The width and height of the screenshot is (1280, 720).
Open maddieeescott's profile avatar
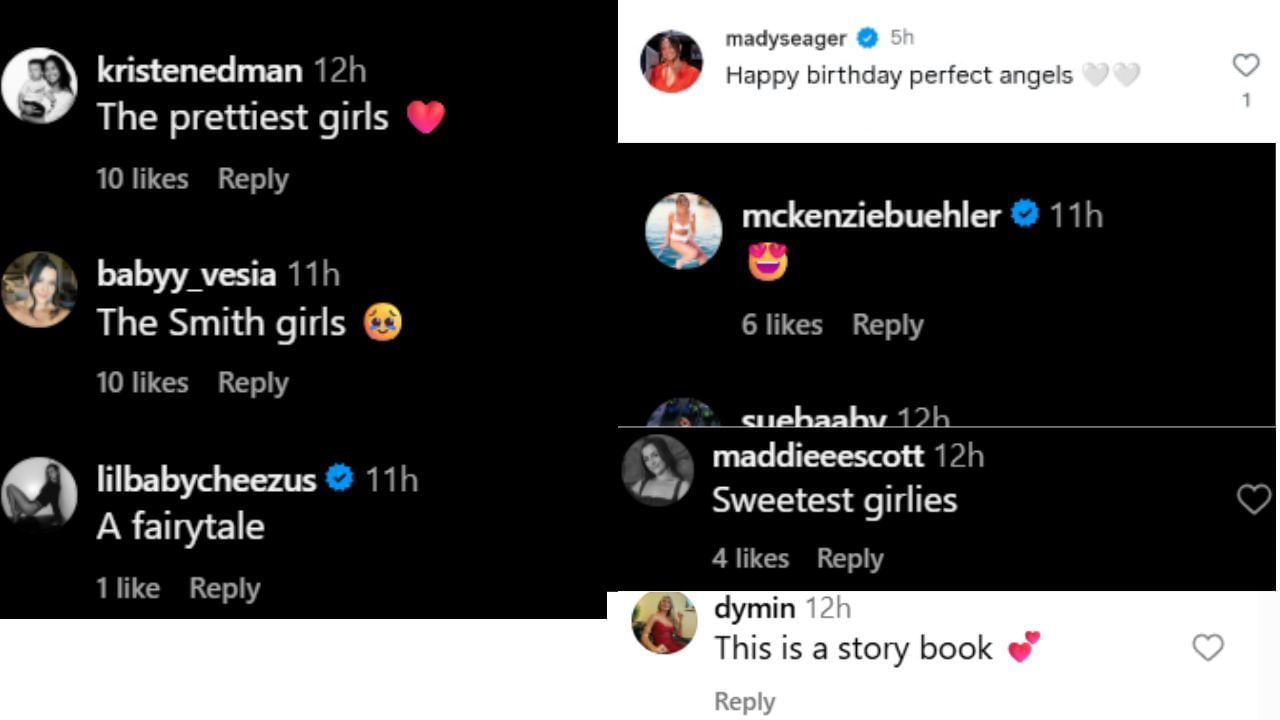(x=657, y=470)
